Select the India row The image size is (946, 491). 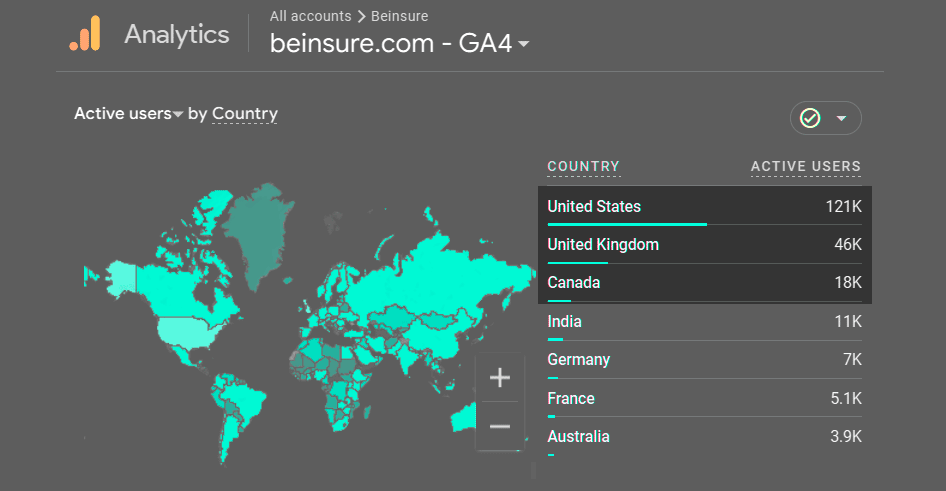705,322
